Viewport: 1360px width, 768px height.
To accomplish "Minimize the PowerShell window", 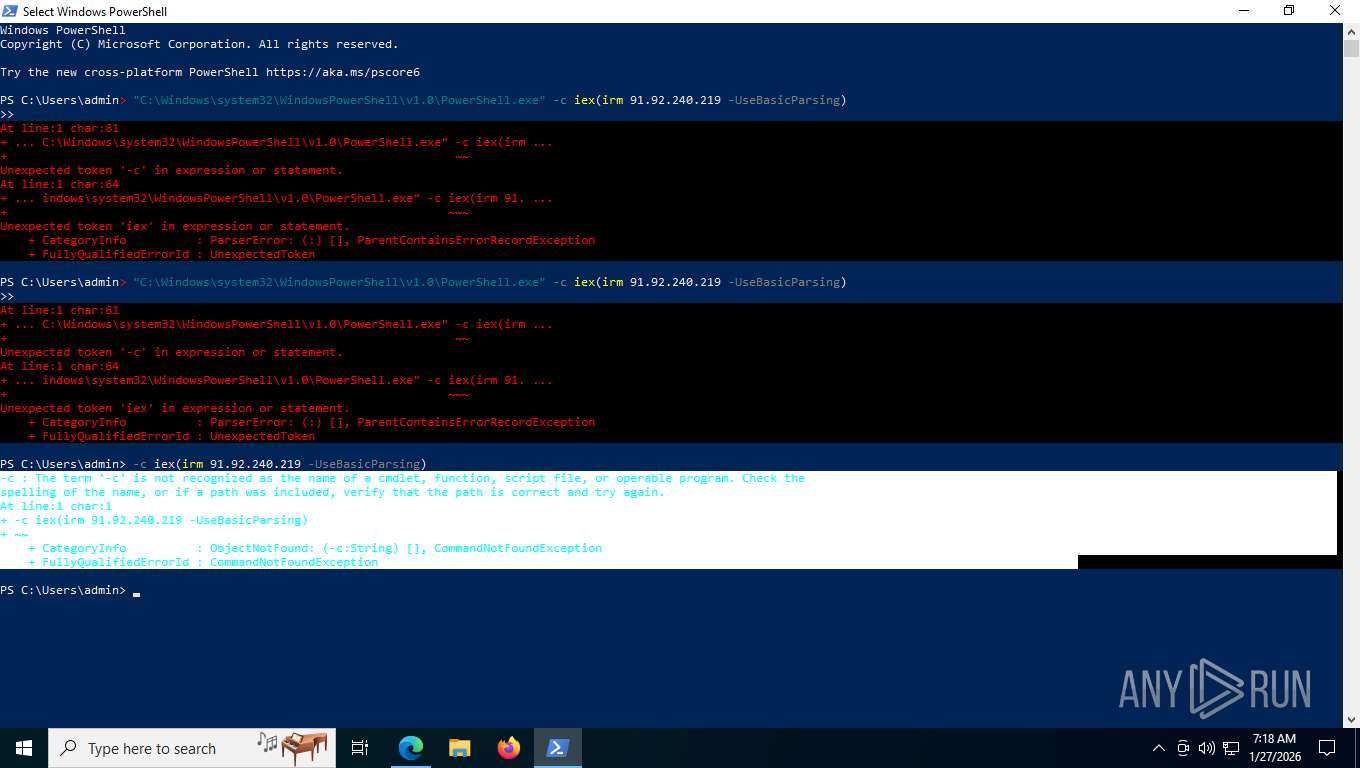I will [1243, 11].
